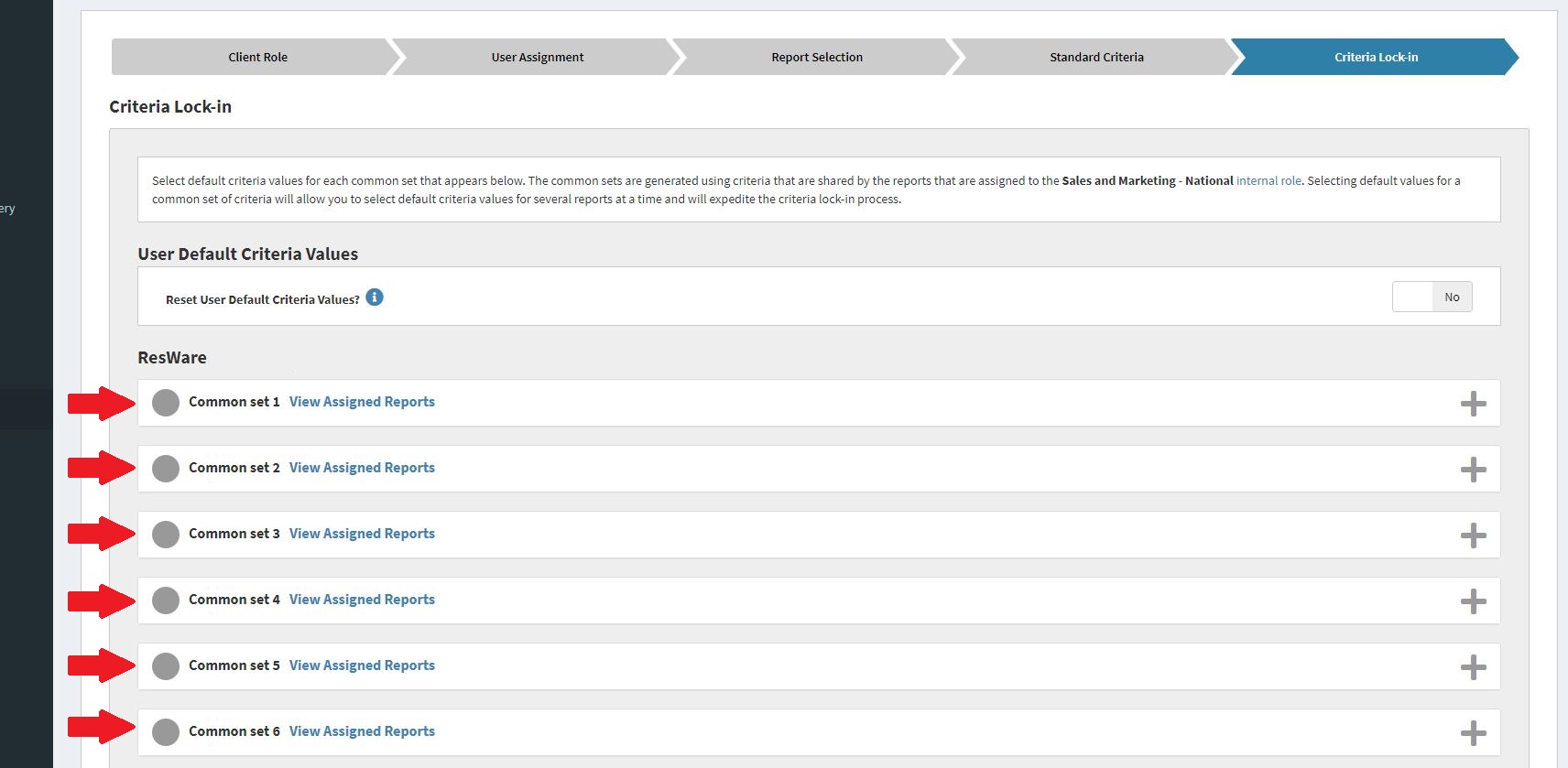Toggle the Reset User Default Criteria switch
This screenshot has width=1568, height=768.
click(x=1432, y=297)
